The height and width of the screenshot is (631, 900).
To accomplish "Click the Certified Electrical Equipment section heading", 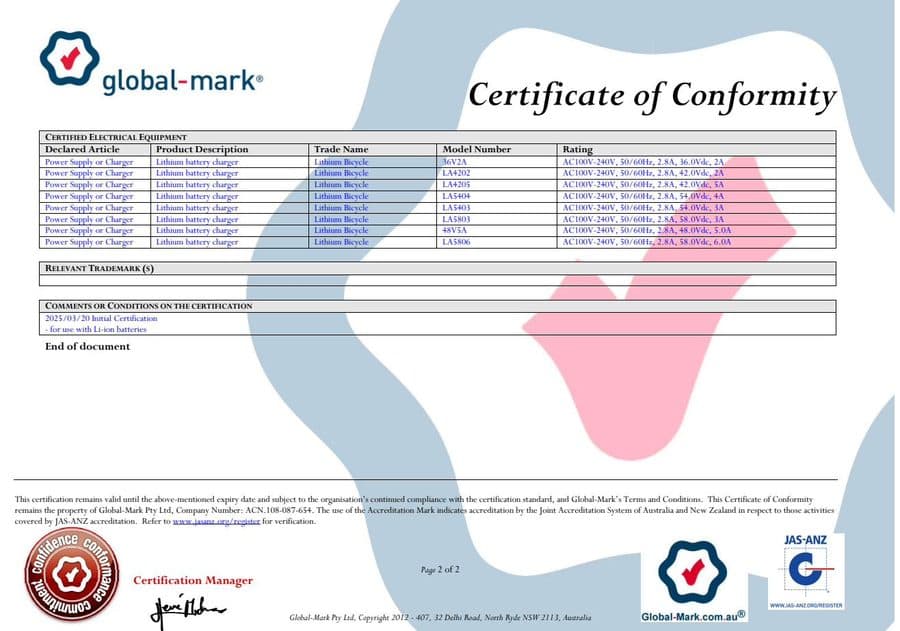I will 116,137.
